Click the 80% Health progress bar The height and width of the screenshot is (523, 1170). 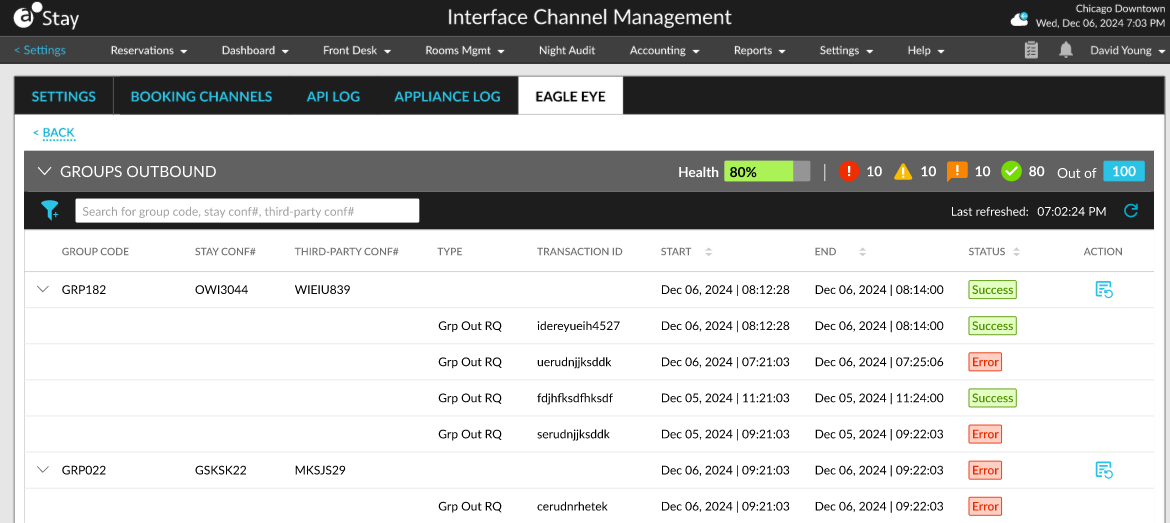[767, 172]
